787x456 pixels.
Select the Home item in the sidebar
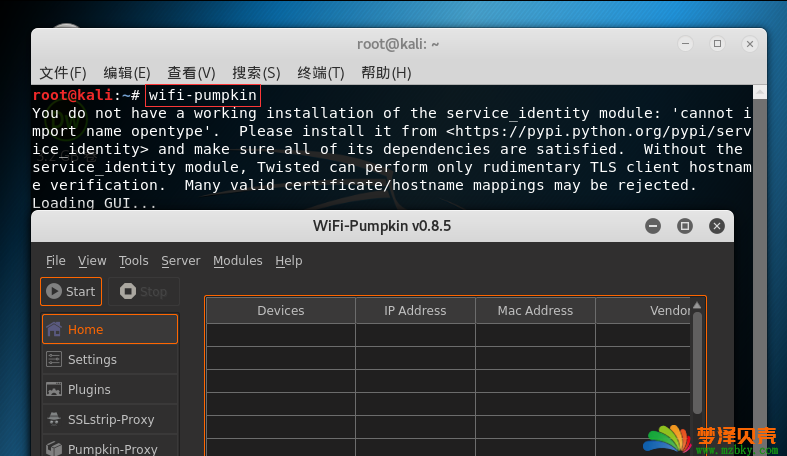click(110, 329)
